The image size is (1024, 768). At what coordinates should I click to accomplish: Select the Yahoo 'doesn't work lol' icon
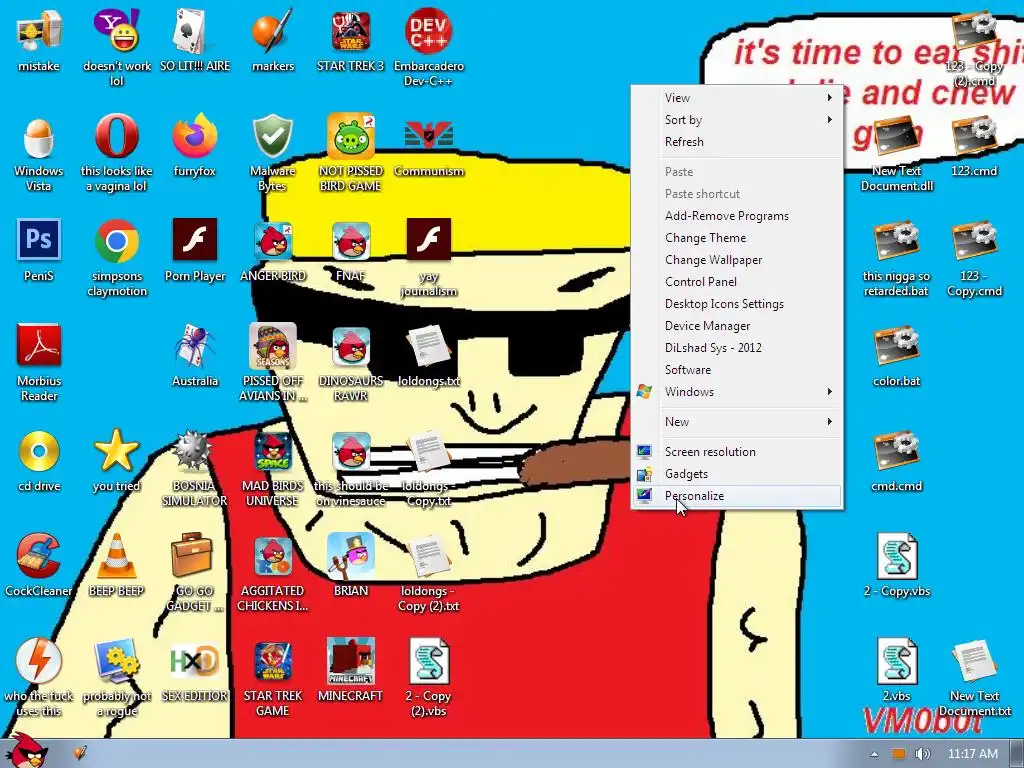point(116,32)
